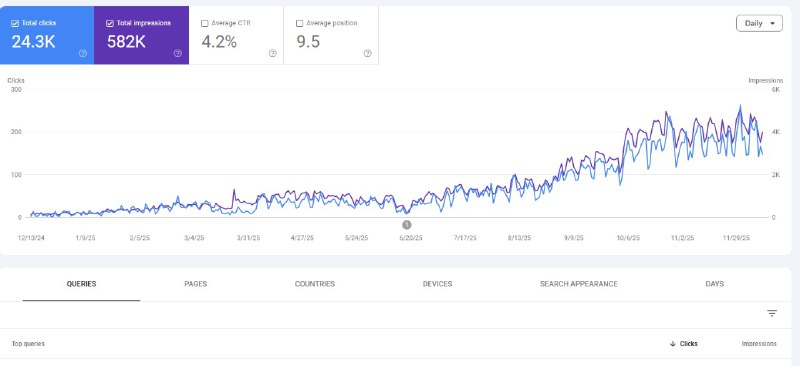Click the 8/13/25 date axis label
The image size is (800, 366).
pos(519,238)
